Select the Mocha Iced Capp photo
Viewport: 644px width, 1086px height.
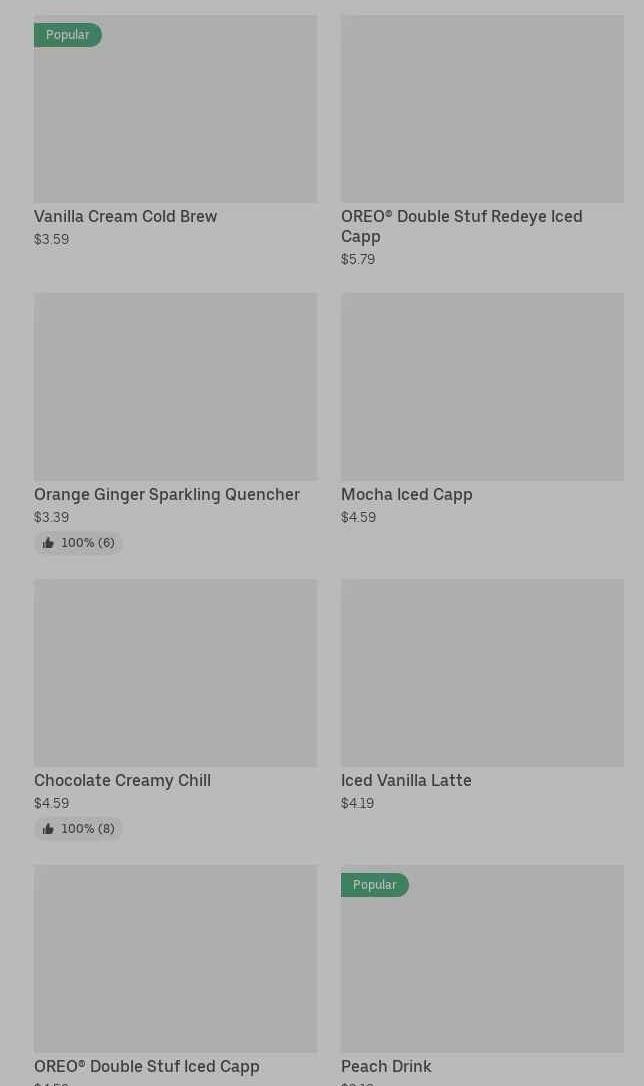pyautogui.click(x=482, y=386)
